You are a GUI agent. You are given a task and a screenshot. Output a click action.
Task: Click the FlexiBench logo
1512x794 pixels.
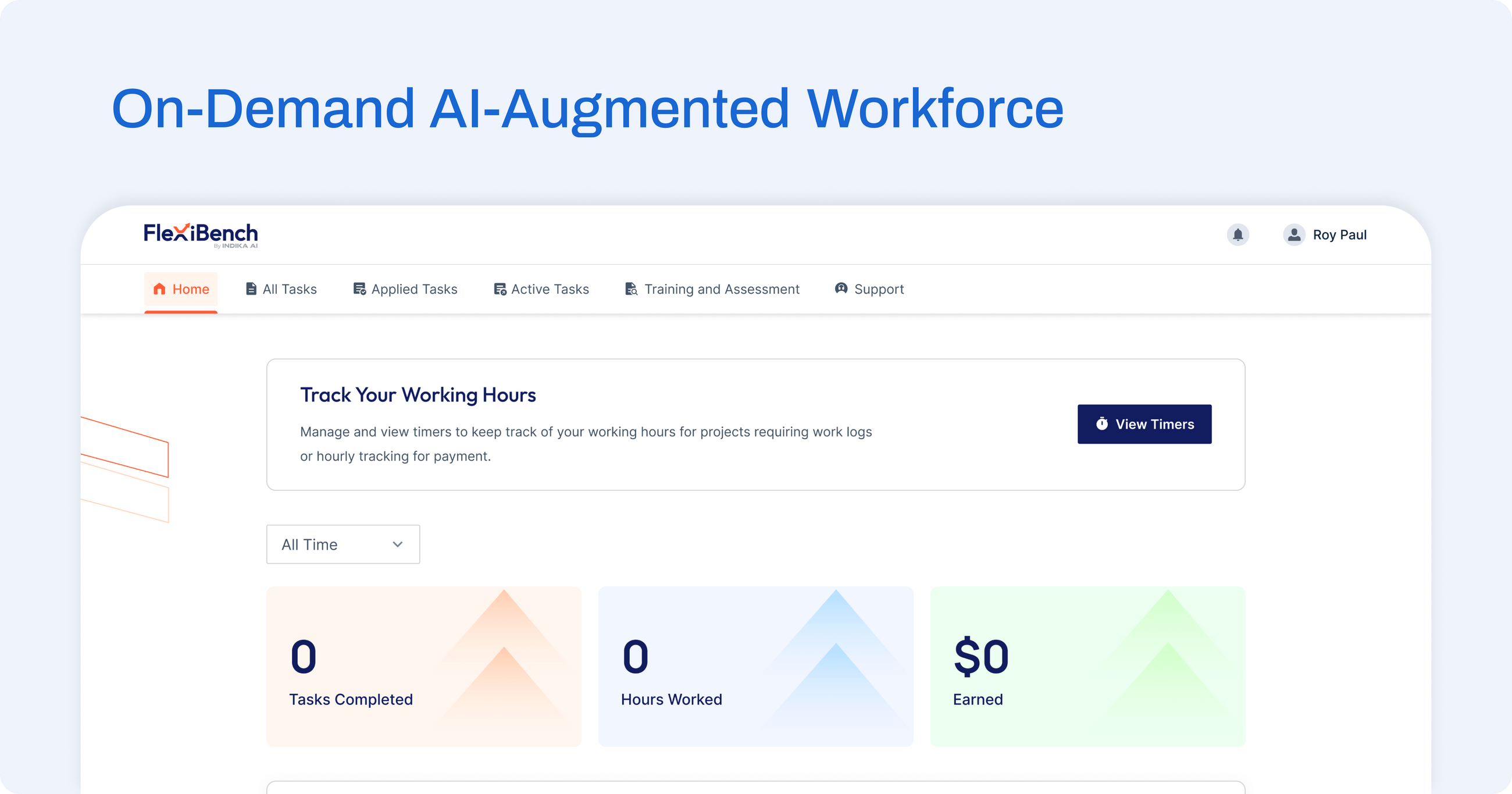199,234
